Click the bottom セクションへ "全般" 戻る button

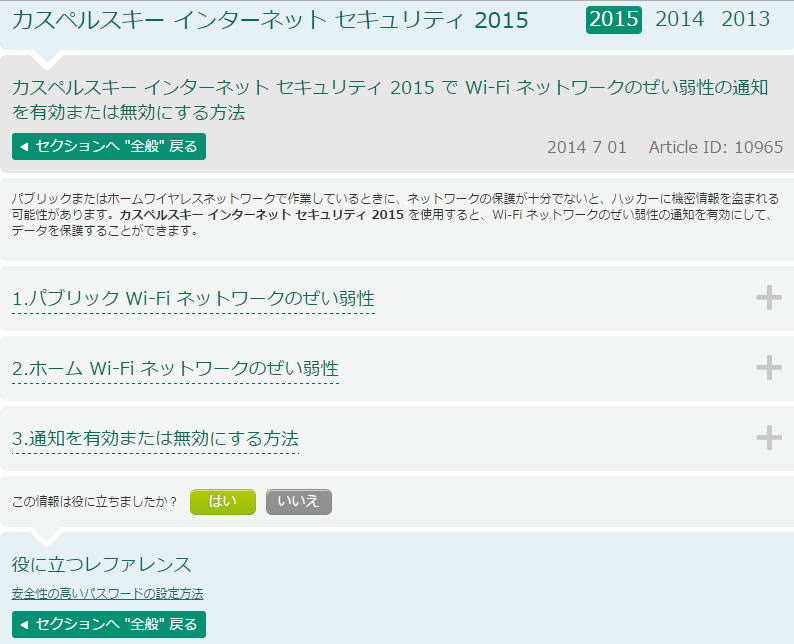pyautogui.click(x=109, y=624)
